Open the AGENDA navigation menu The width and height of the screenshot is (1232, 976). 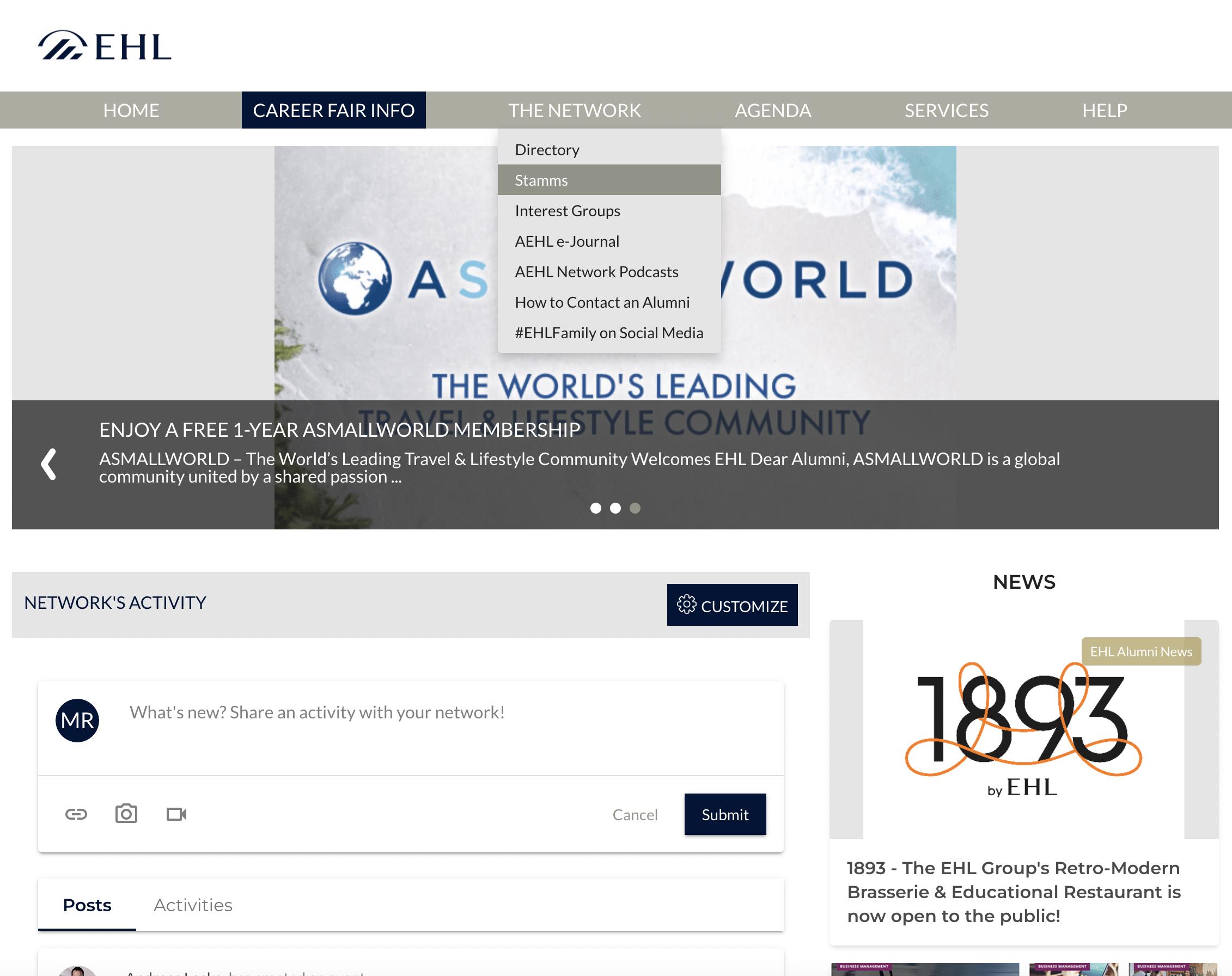pyautogui.click(x=772, y=110)
